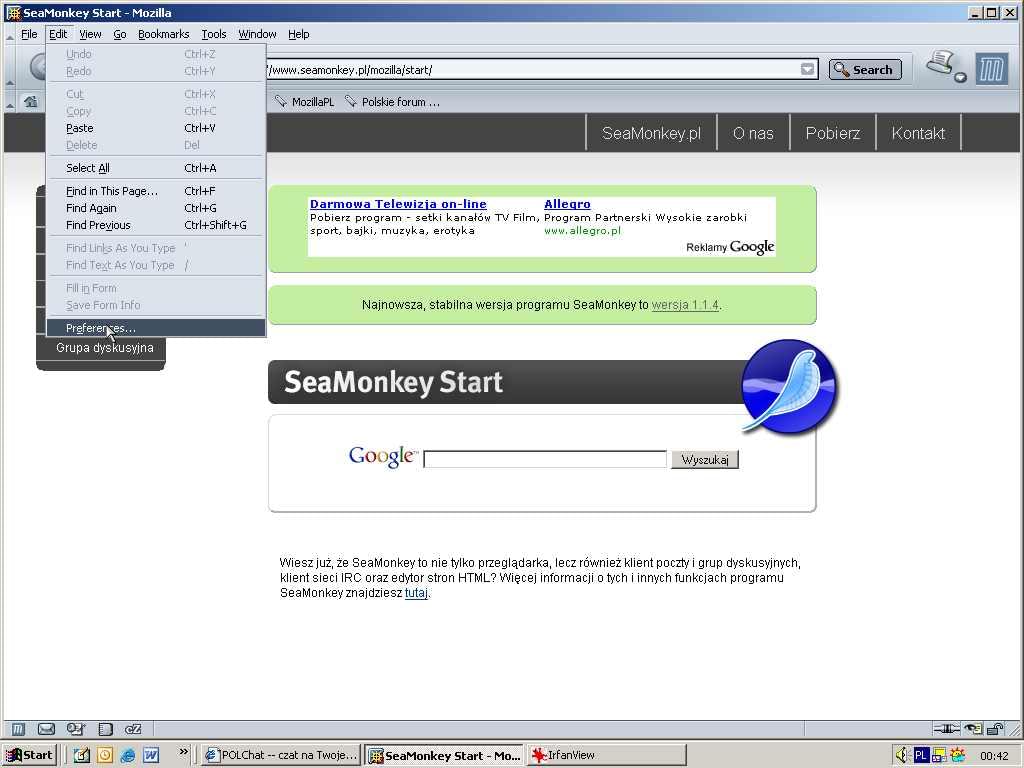Screen dimensions: 1024x768
Task: Follow the wersja 1.1.4 link
Action: (685, 305)
